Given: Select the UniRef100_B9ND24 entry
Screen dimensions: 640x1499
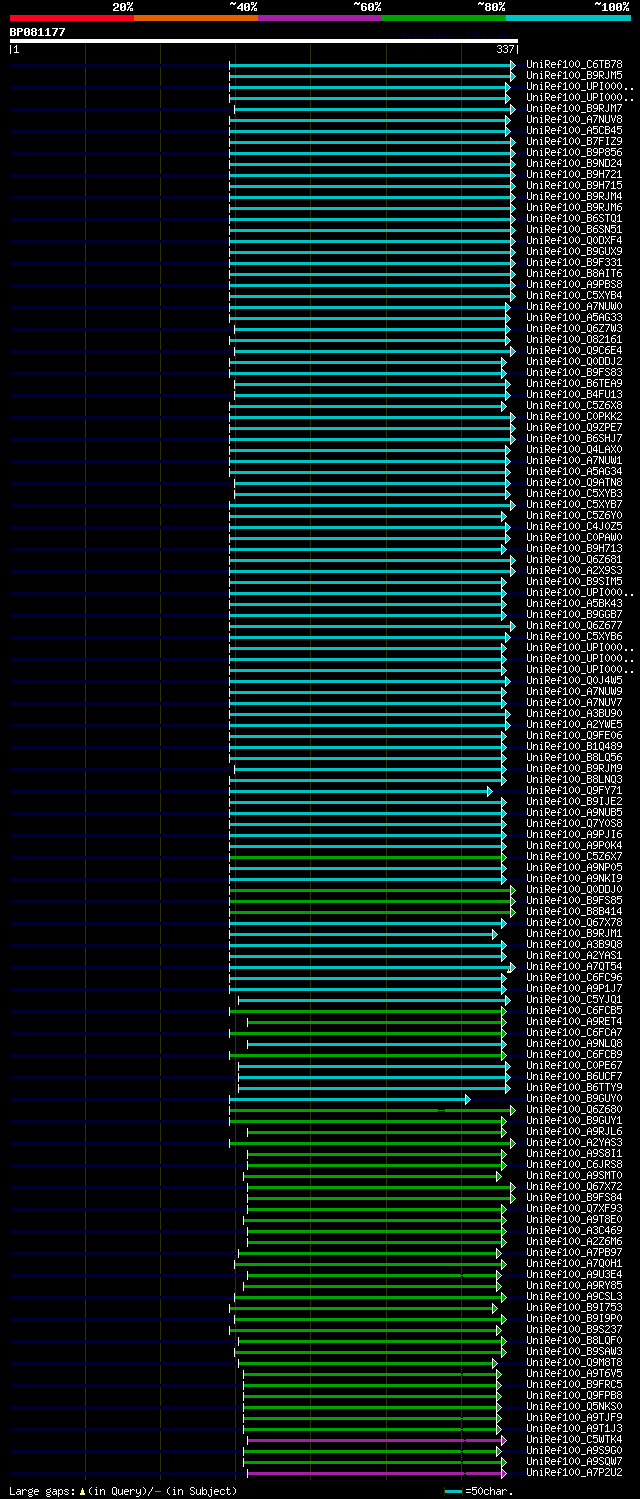Looking at the screenshot, I should pos(574,163).
